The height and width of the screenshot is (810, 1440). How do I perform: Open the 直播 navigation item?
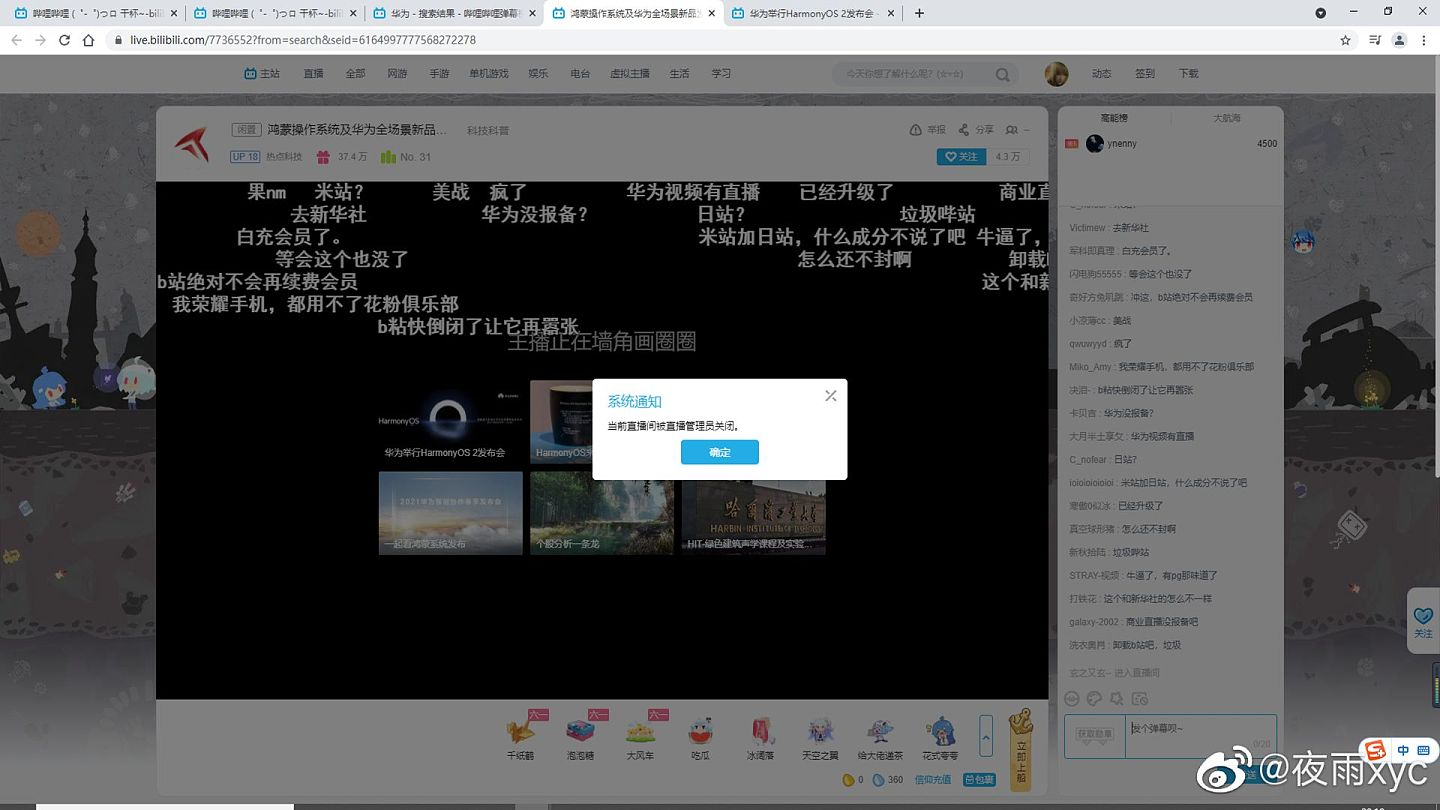point(313,74)
